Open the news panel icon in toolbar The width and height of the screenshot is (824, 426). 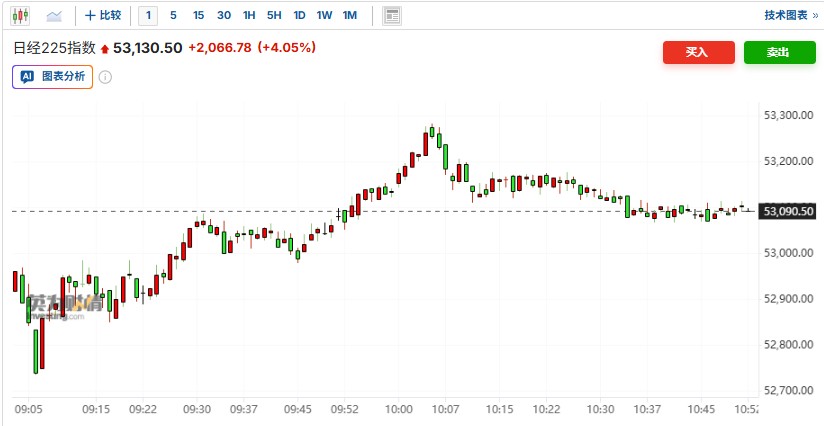coord(392,15)
